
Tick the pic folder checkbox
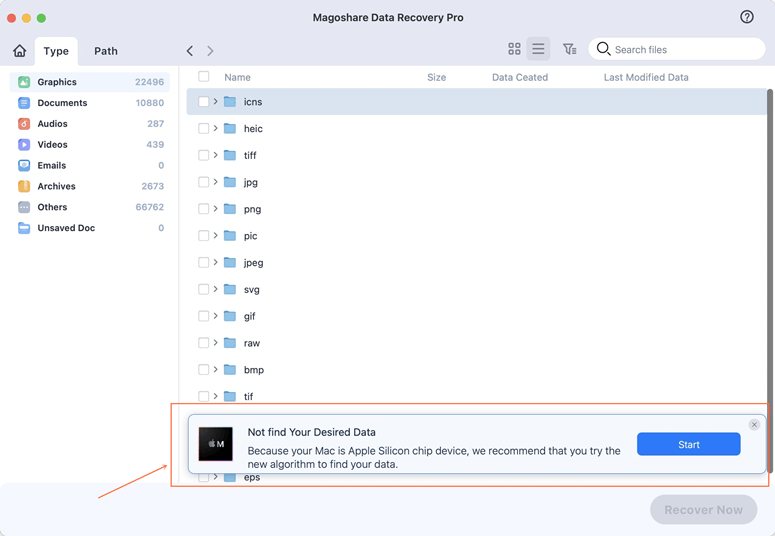click(x=203, y=235)
